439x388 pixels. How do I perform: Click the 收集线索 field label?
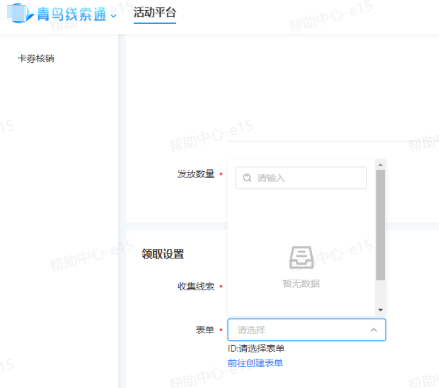coord(196,286)
